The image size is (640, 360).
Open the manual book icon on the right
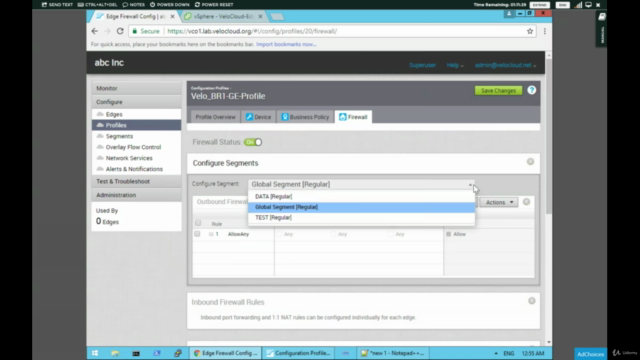coord(602,17)
